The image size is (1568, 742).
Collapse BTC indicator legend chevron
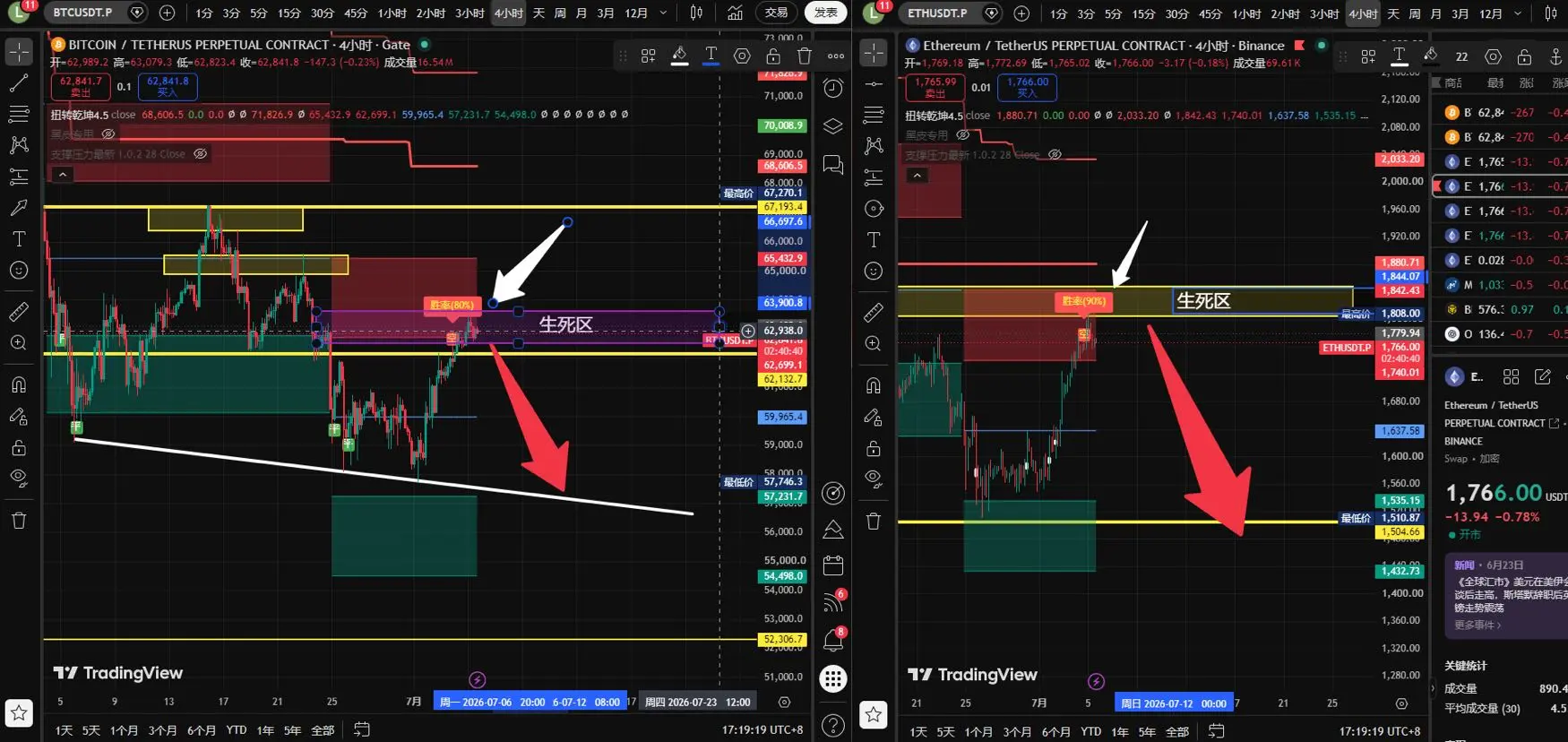(x=62, y=175)
